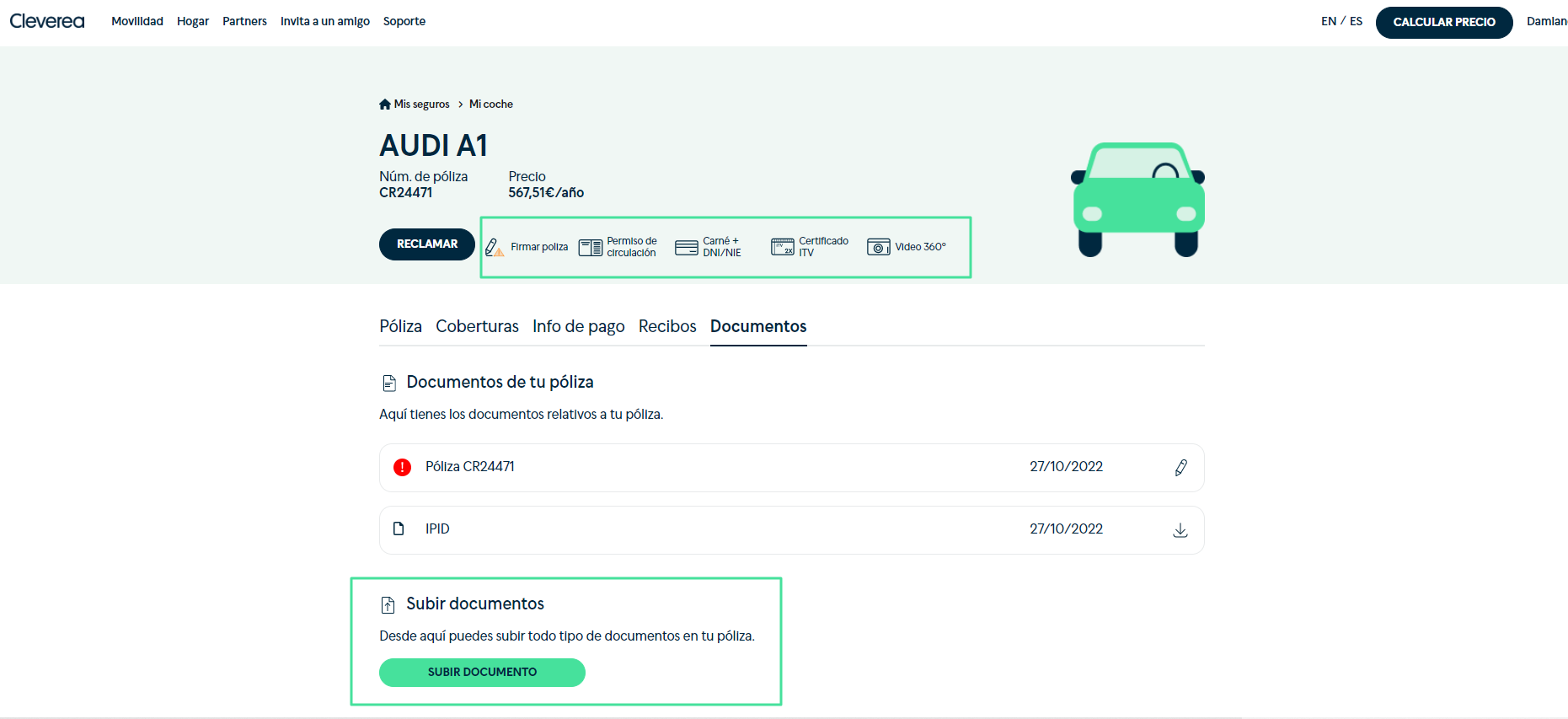Click the Permiso de circulación label
The height and width of the screenshot is (719, 1568).
632,247
